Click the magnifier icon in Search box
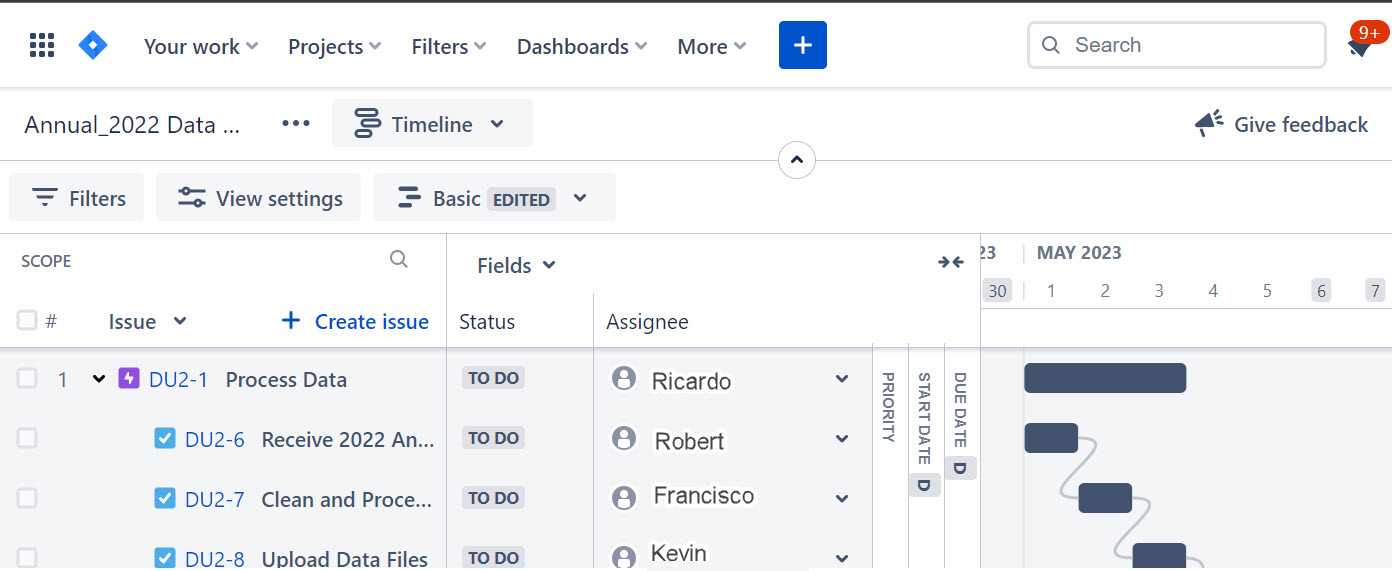The width and height of the screenshot is (1392, 571). (x=1050, y=45)
